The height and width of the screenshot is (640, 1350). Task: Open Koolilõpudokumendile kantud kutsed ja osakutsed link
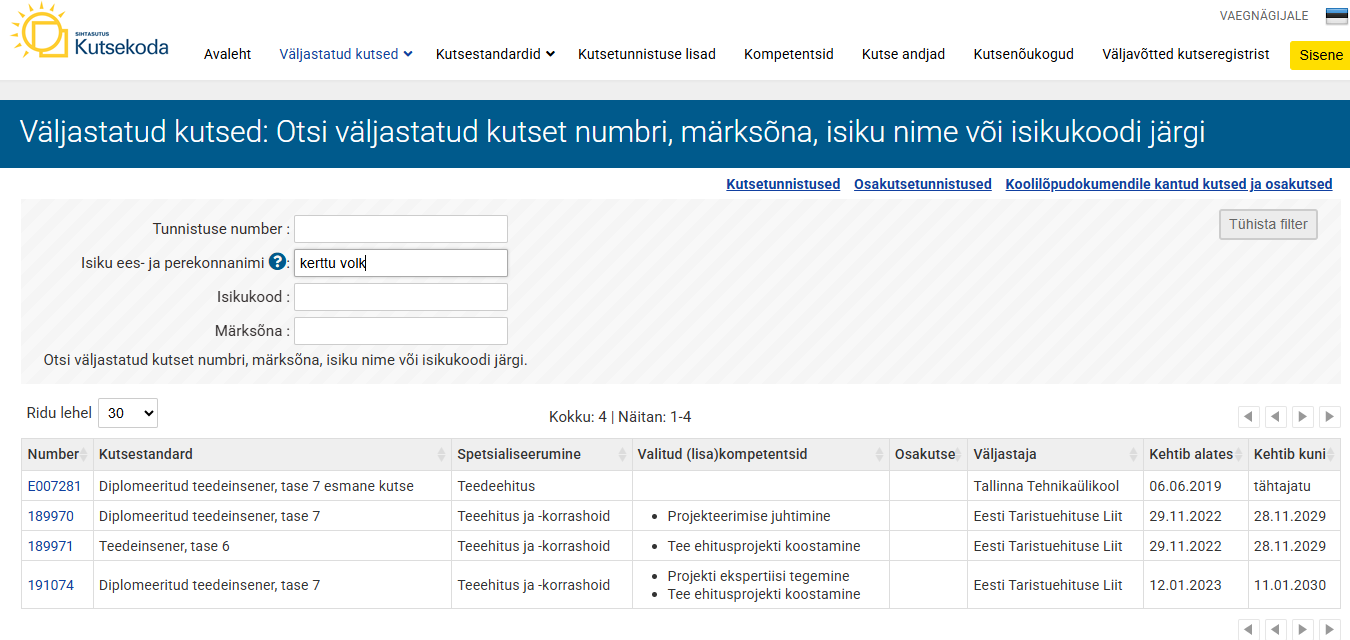[1169, 184]
